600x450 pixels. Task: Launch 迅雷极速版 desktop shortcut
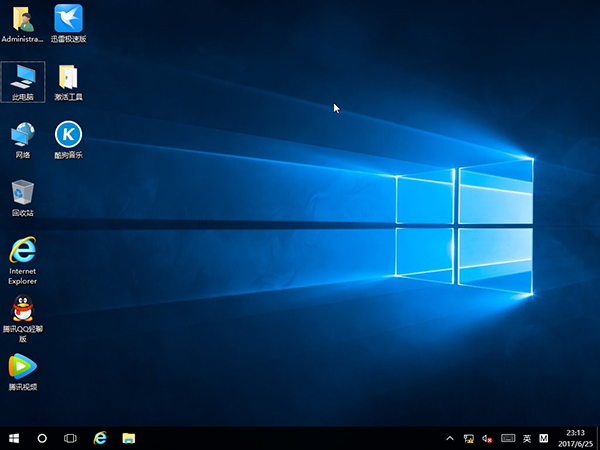coord(68,19)
